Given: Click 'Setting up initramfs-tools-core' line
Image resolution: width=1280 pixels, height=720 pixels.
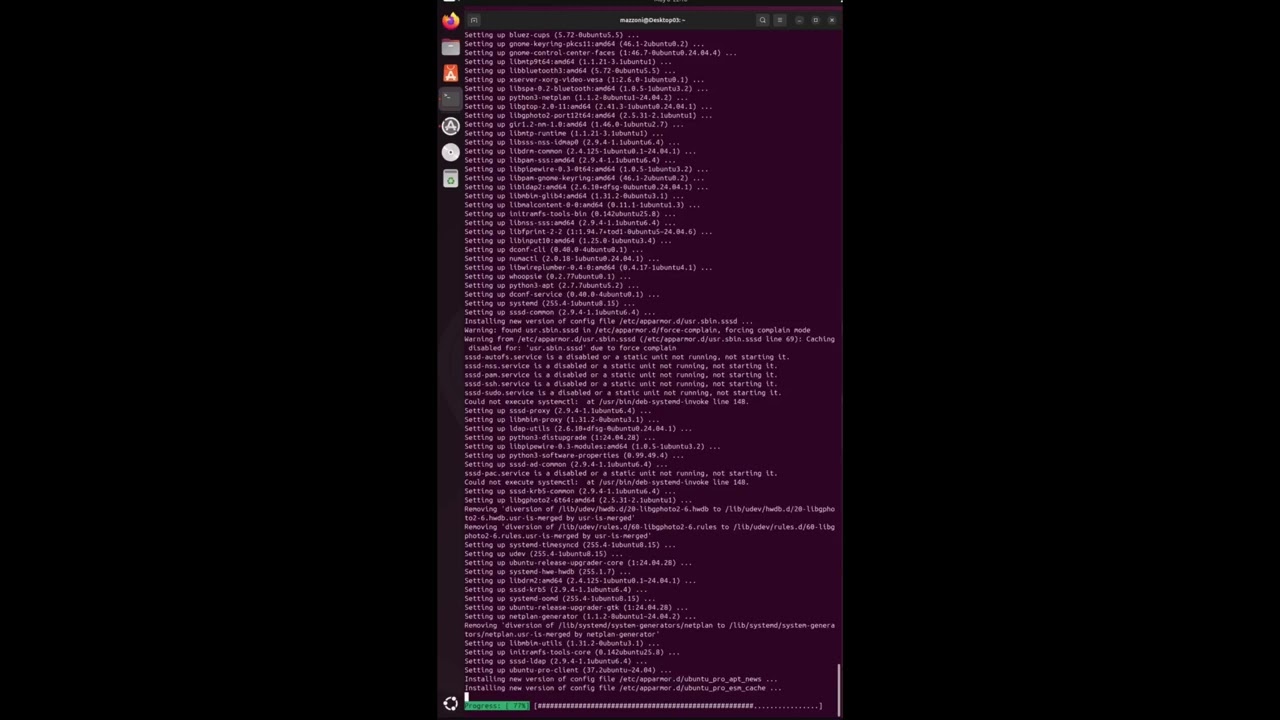Looking at the screenshot, I should 571,652.
